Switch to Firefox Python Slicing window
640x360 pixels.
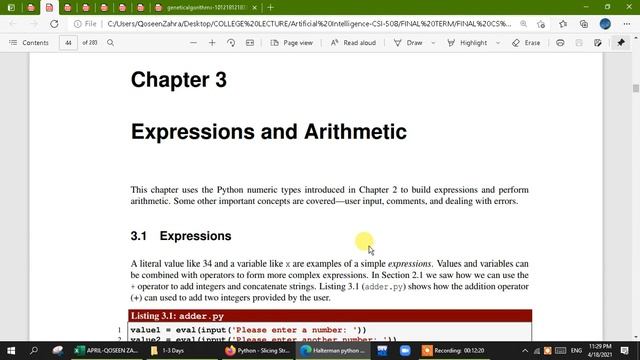(257, 351)
